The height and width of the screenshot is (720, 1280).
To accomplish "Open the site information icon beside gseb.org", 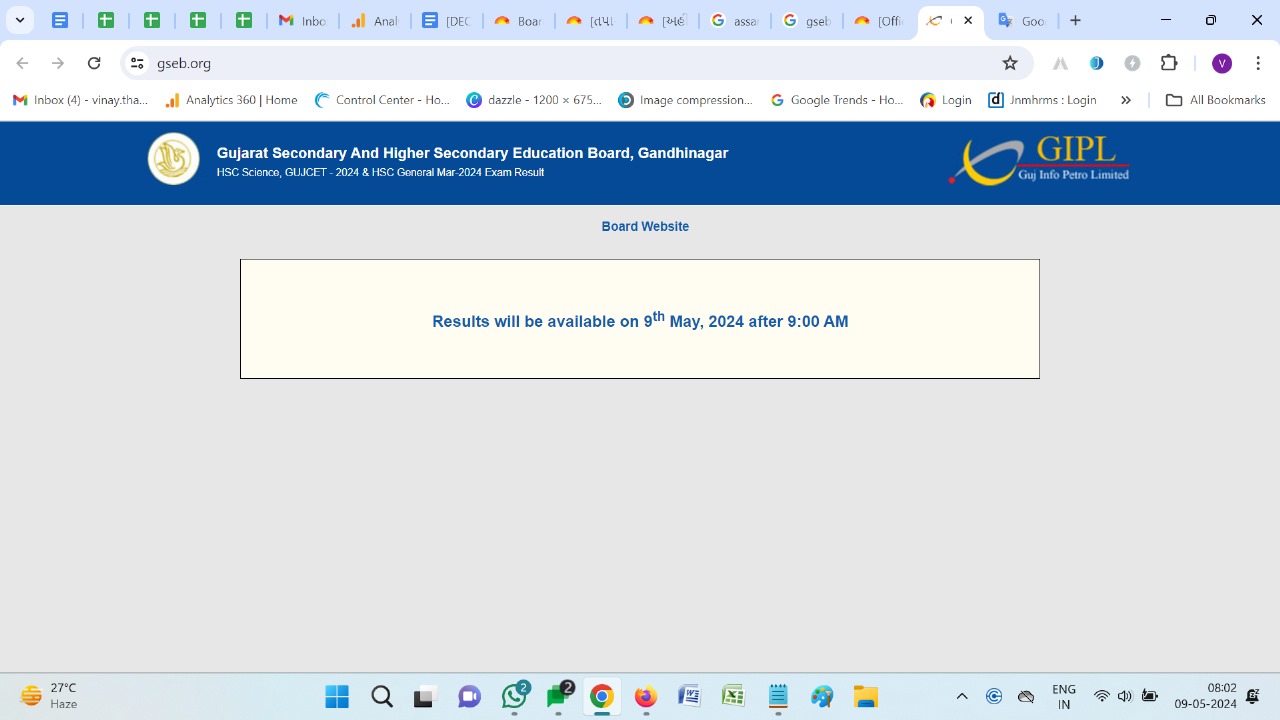I will (x=136, y=62).
